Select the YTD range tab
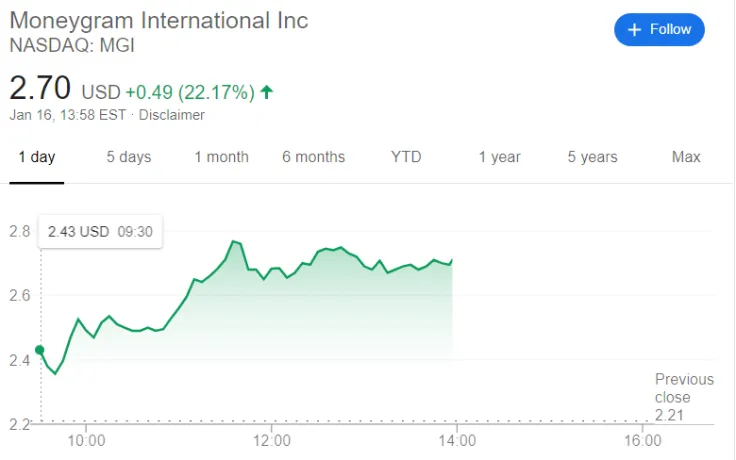 pos(406,157)
